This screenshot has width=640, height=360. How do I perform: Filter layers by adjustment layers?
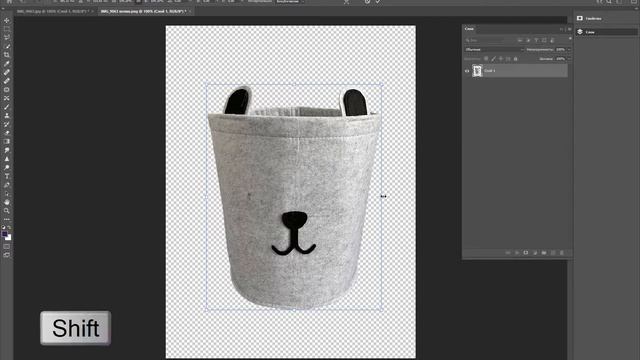[x=528, y=40]
